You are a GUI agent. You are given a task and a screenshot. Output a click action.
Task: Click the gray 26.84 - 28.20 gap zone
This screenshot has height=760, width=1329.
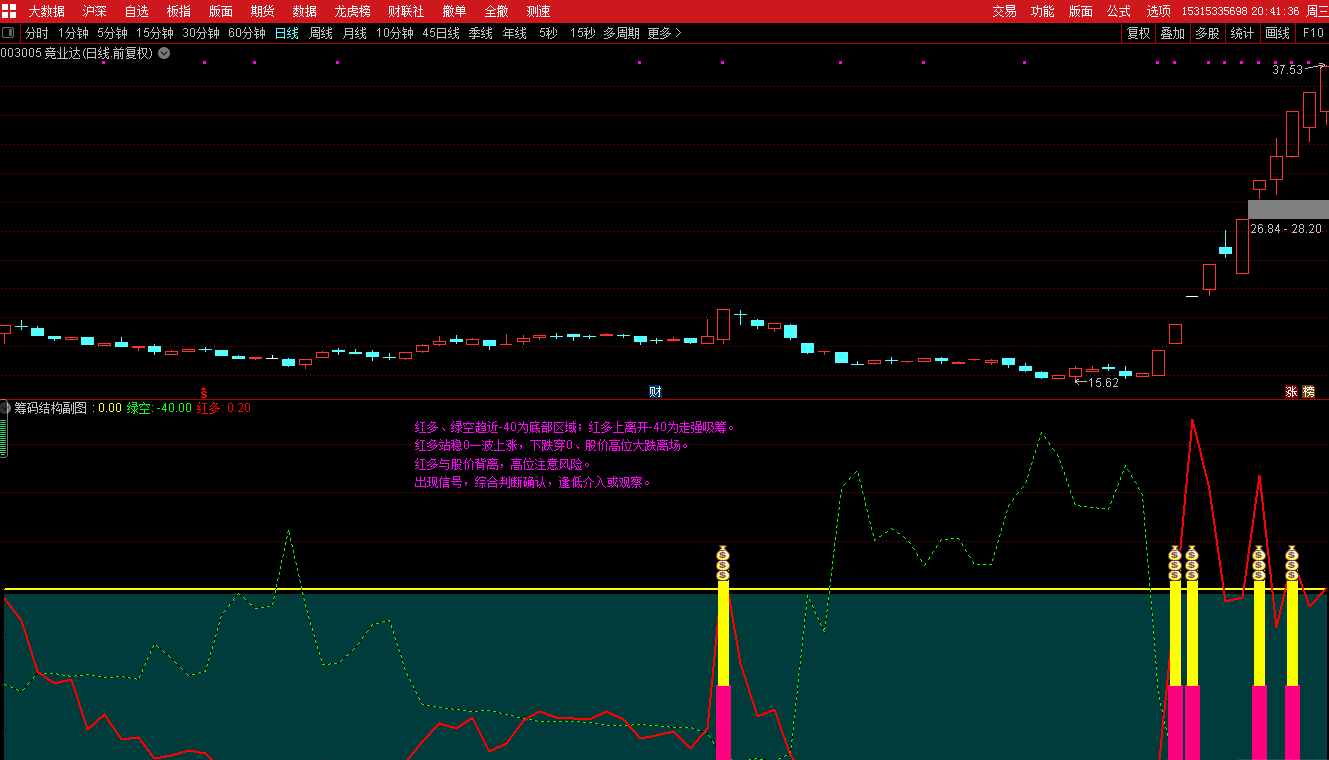(x=1288, y=209)
